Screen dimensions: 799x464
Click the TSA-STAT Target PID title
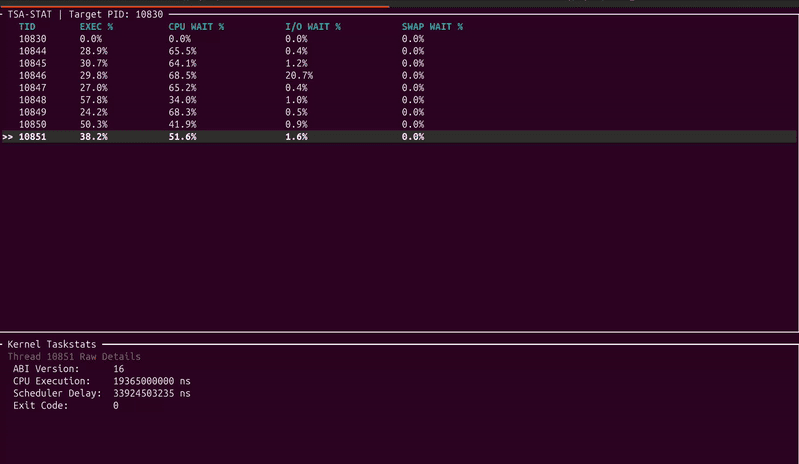point(85,14)
